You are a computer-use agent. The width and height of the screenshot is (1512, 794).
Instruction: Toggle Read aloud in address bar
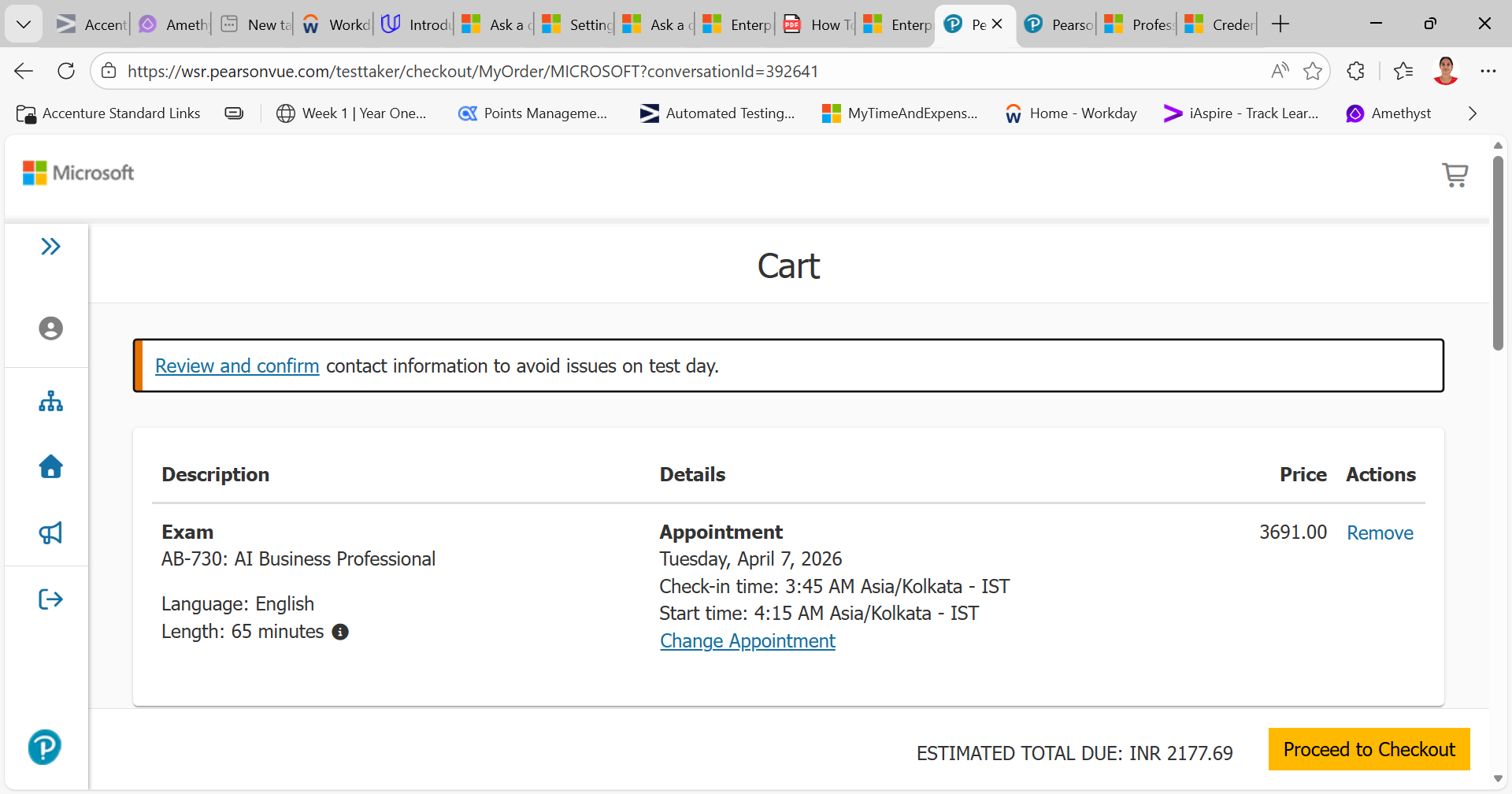click(x=1280, y=72)
